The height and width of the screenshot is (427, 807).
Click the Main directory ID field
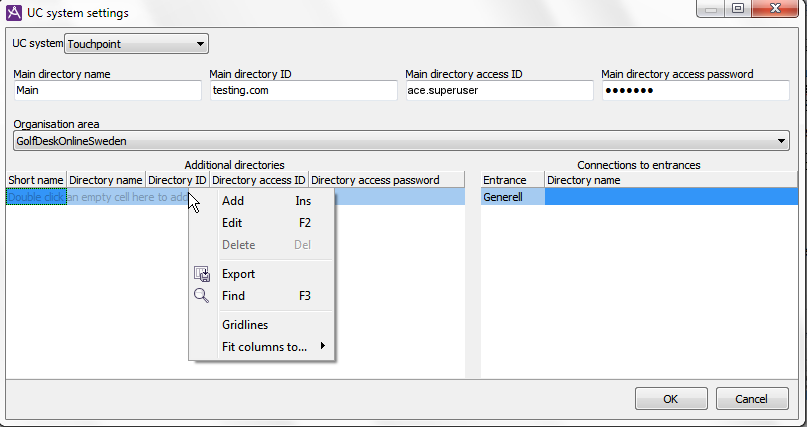303,90
